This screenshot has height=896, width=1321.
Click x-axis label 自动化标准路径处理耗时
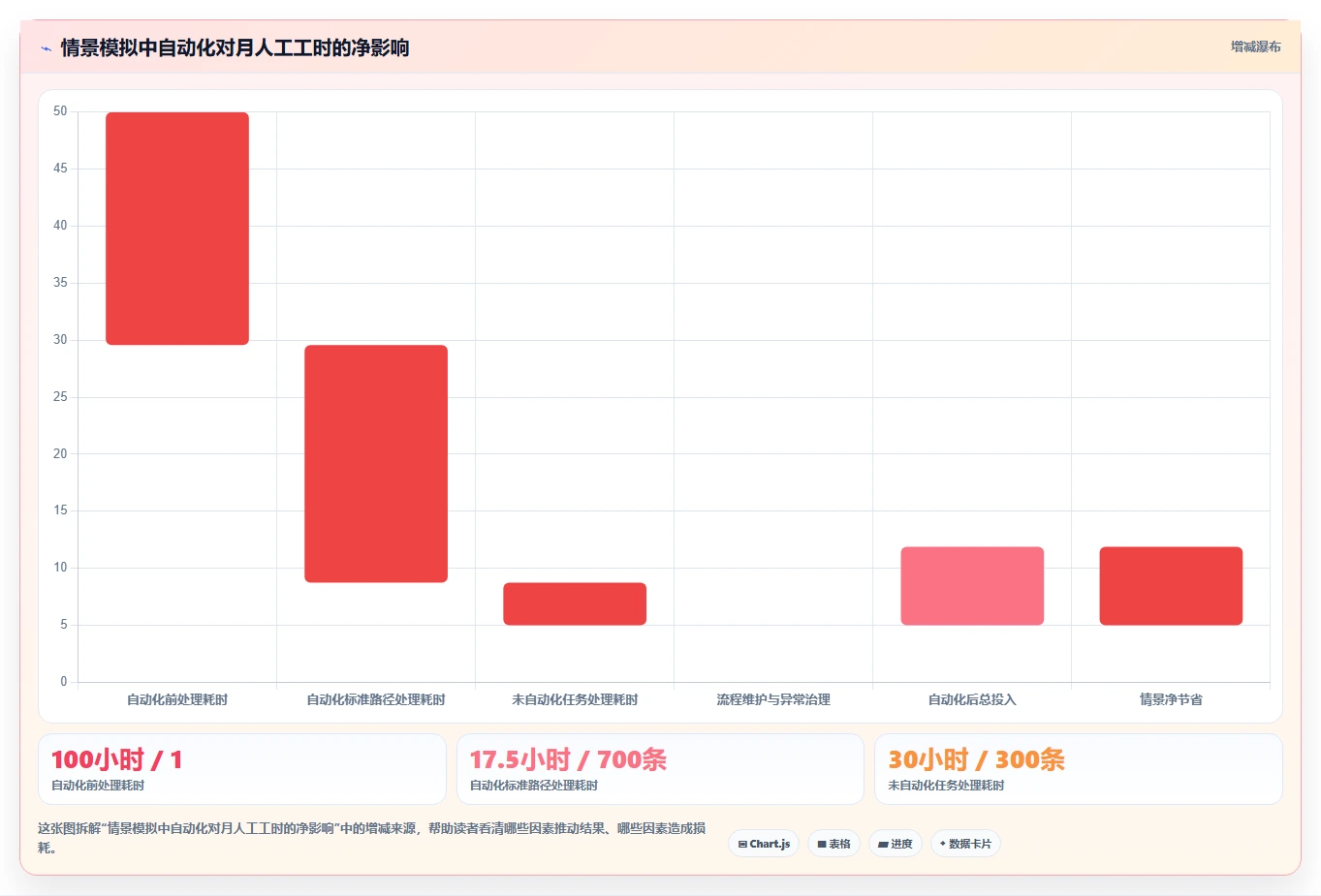coord(376,699)
